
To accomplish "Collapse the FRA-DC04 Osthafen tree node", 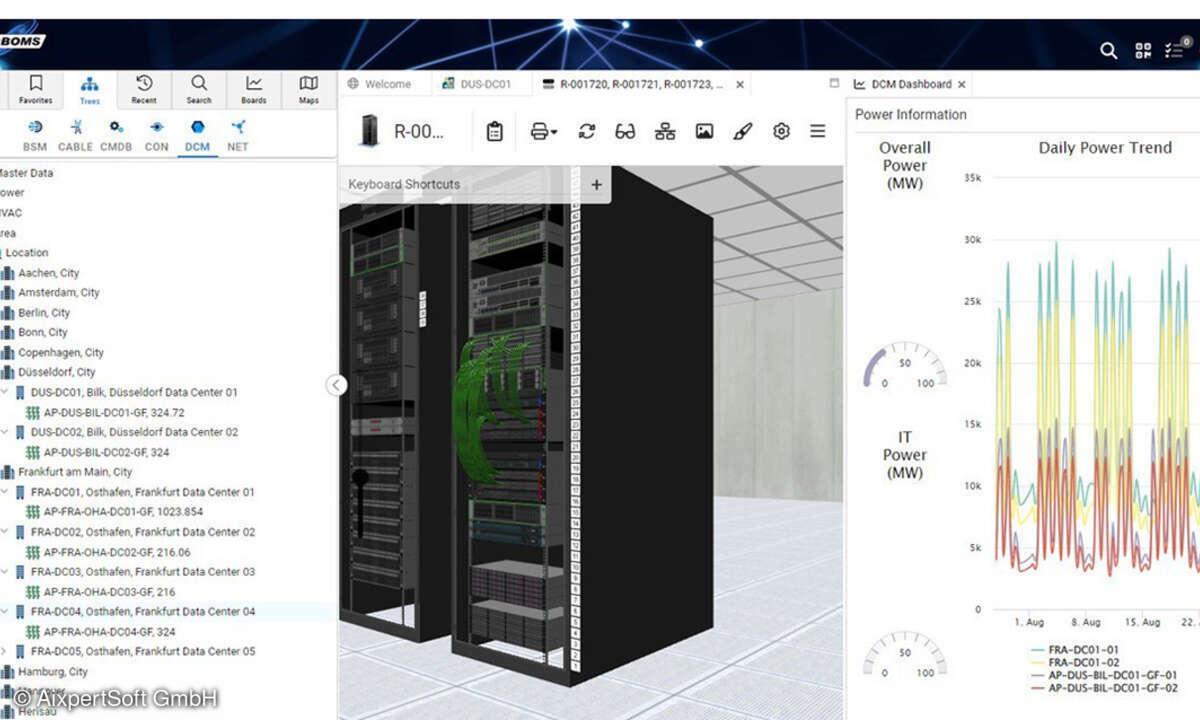I will click(x=6, y=612).
